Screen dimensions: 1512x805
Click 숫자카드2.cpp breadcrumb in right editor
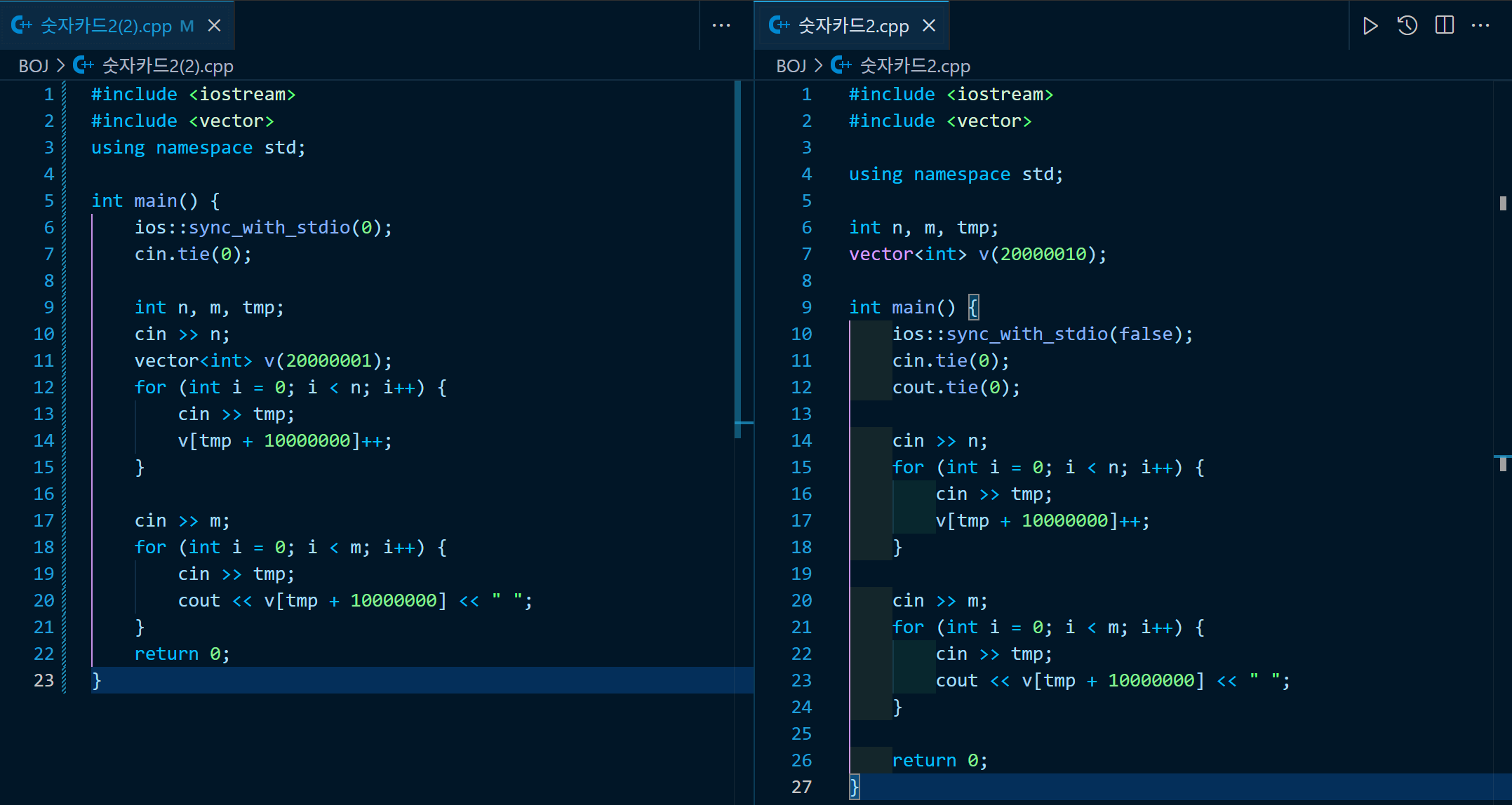coord(915,66)
